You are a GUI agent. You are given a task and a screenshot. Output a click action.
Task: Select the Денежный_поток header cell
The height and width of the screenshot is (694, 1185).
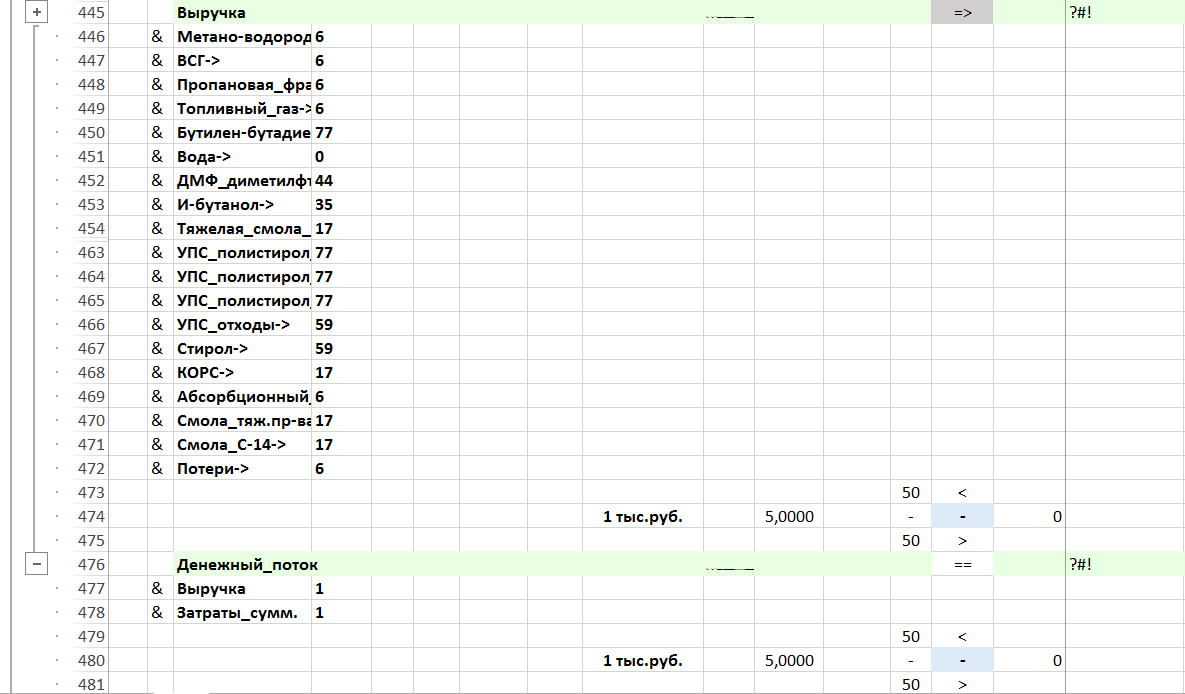click(242, 565)
